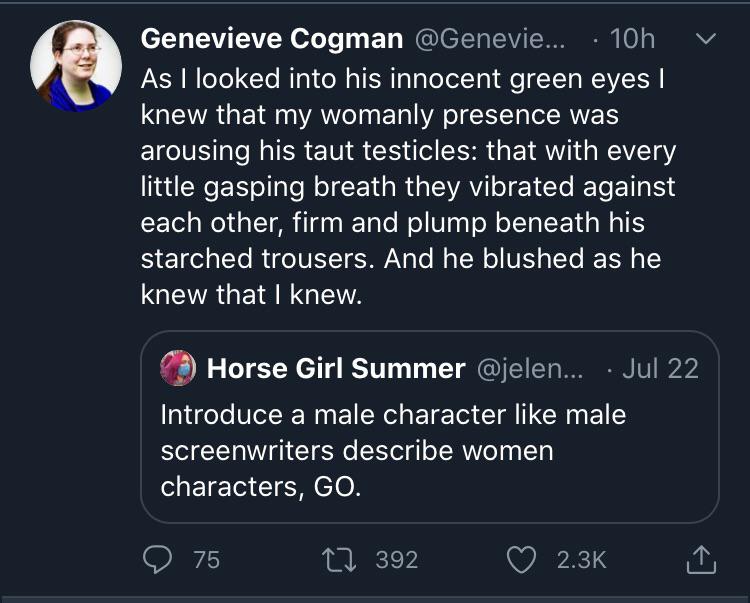View the 392 retweets count
This screenshot has width=750, height=603.
(x=397, y=560)
